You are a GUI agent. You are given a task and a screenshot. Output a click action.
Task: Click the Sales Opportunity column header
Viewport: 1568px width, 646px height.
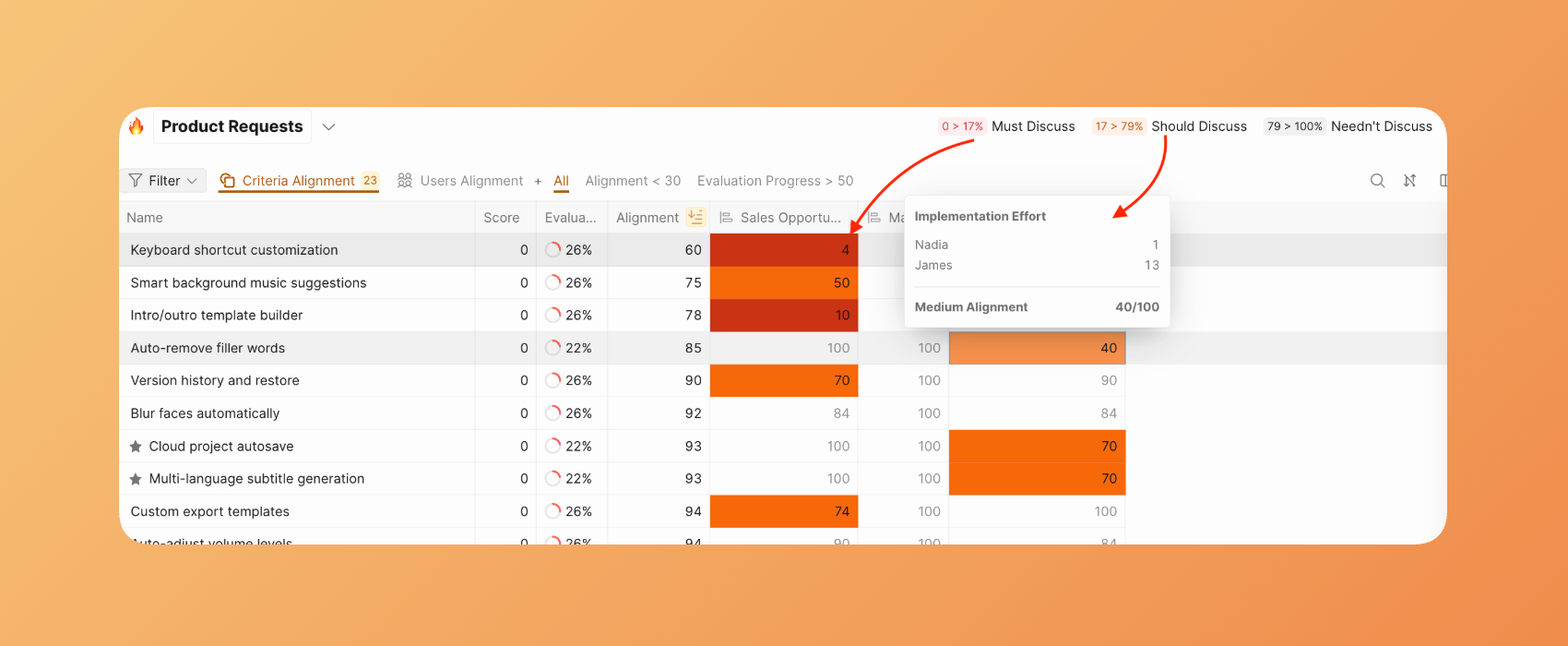(790, 218)
